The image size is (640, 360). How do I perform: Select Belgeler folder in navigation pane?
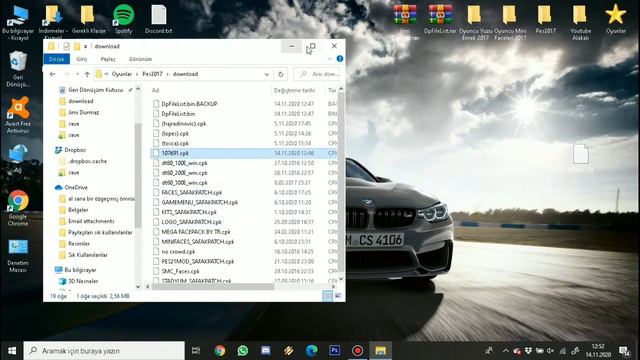(78, 210)
